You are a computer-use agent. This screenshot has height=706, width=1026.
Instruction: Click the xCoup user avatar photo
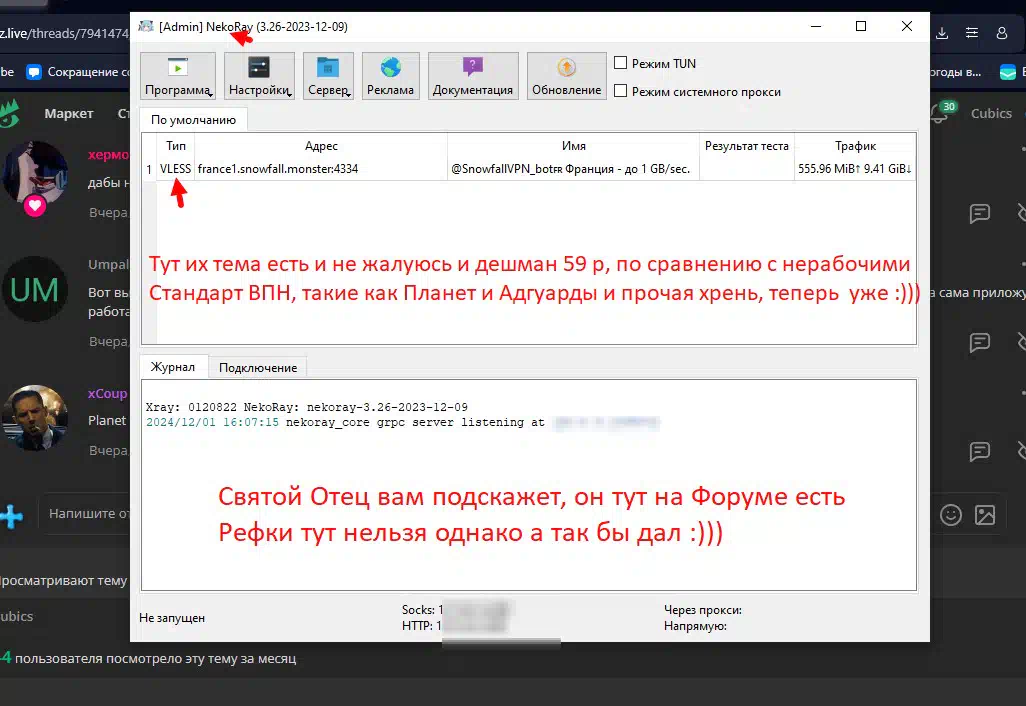tap(35, 417)
